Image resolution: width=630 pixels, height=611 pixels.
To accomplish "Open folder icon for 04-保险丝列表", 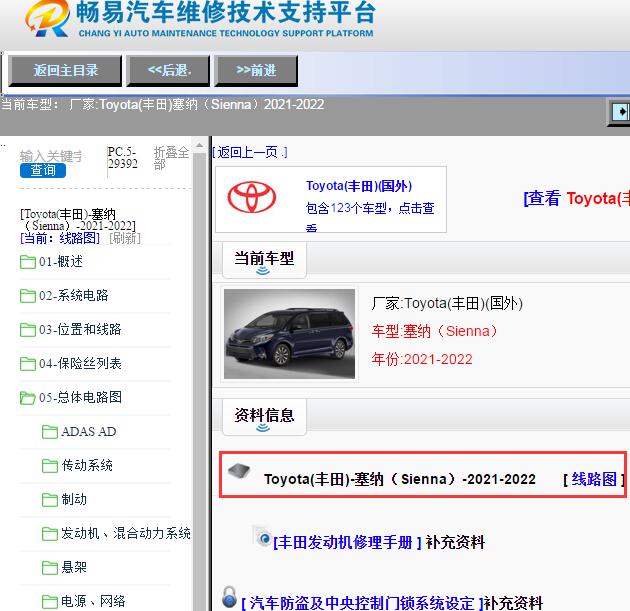I will pyautogui.click(x=28, y=364).
